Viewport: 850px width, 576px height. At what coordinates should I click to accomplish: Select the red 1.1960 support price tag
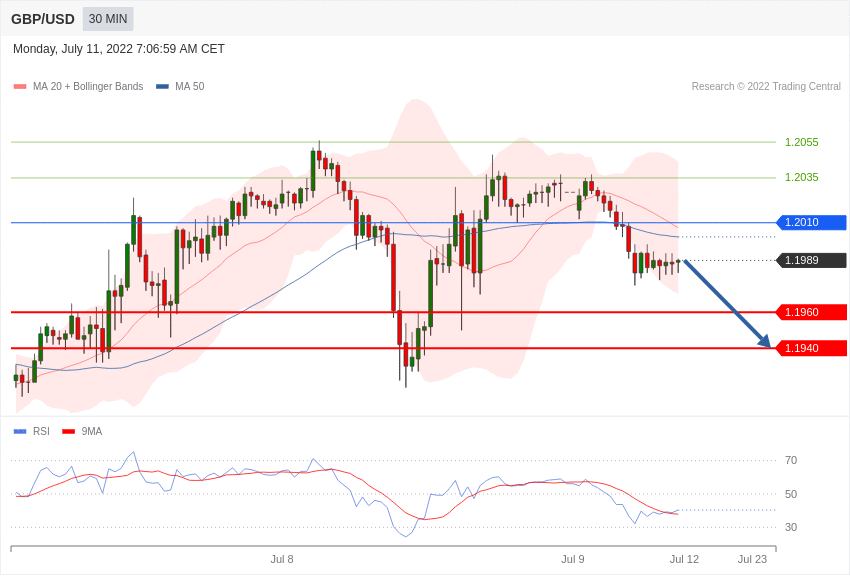[x=811, y=313]
